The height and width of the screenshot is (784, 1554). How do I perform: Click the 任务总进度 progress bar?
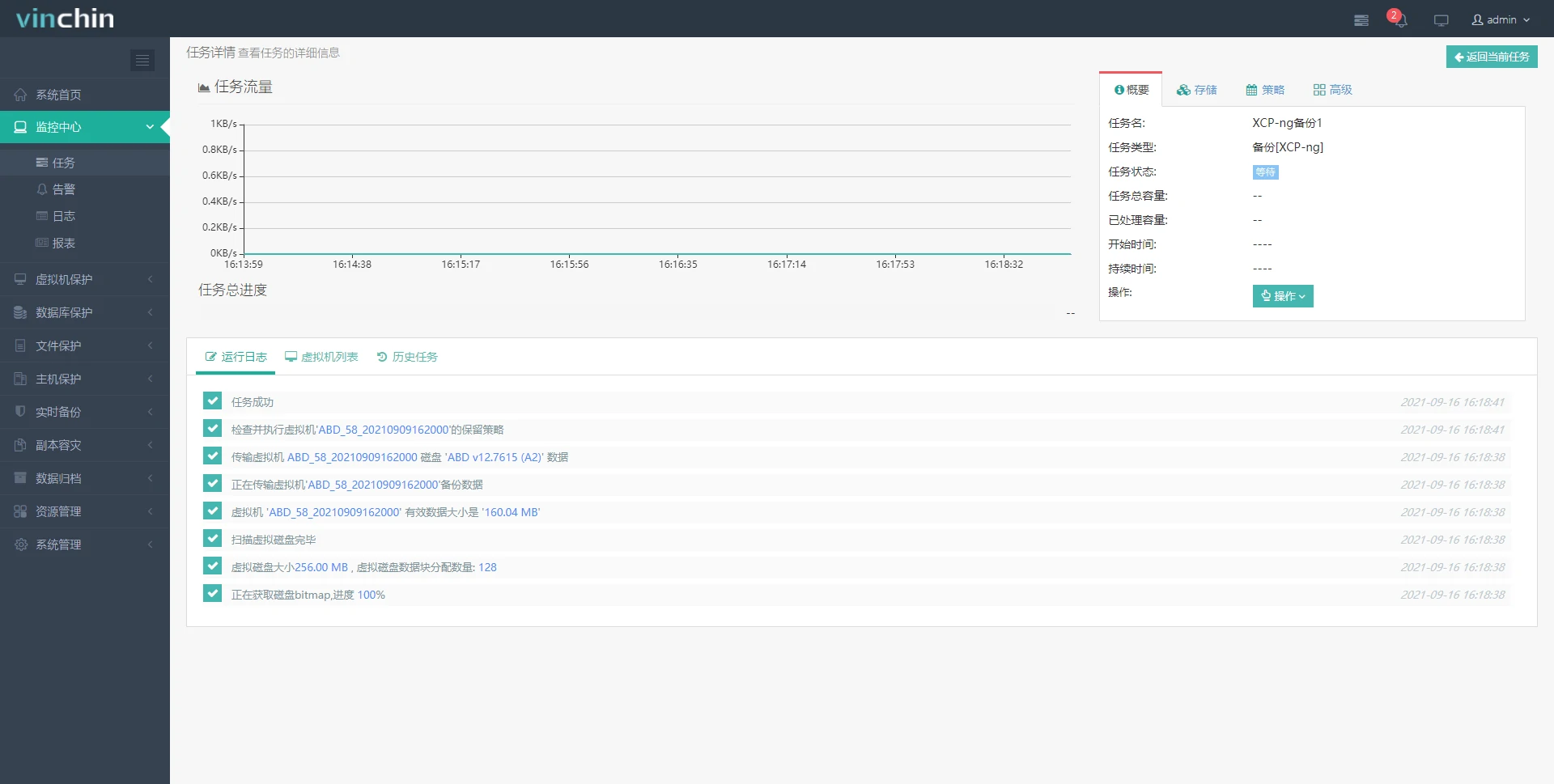click(631, 313)
